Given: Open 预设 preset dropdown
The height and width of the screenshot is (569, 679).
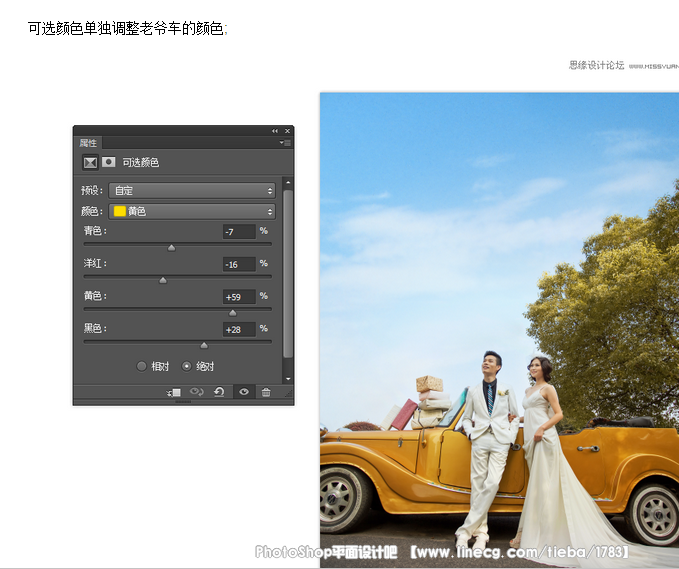Looking at the screenshot, I should tap(192, 191).
